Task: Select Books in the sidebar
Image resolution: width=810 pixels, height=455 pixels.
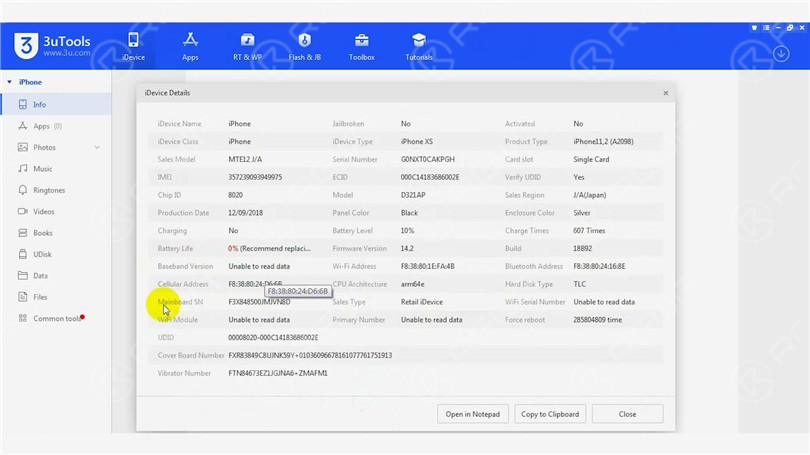Action: coord(56,233)
